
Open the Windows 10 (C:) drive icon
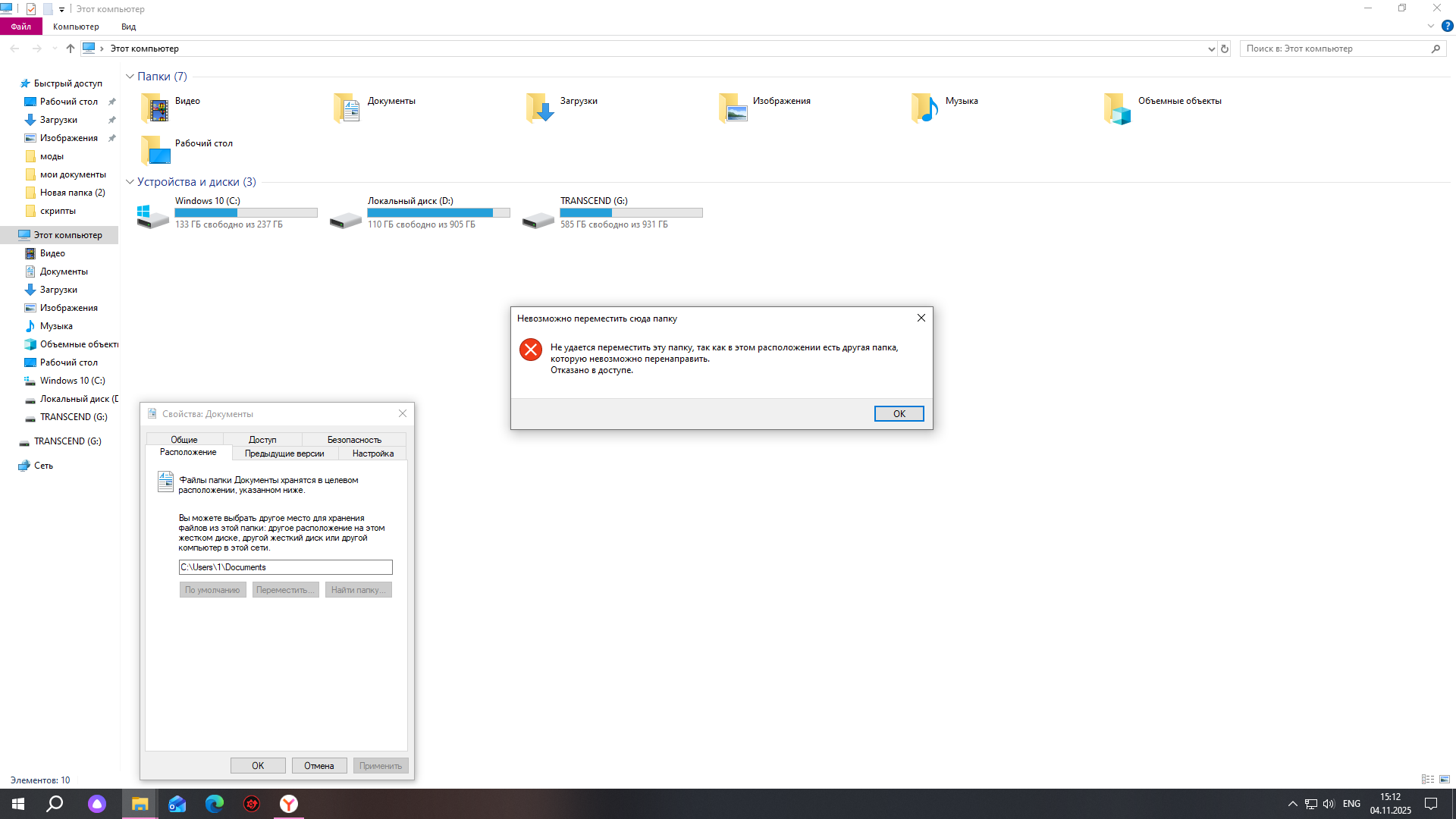[x=152, y=217]
